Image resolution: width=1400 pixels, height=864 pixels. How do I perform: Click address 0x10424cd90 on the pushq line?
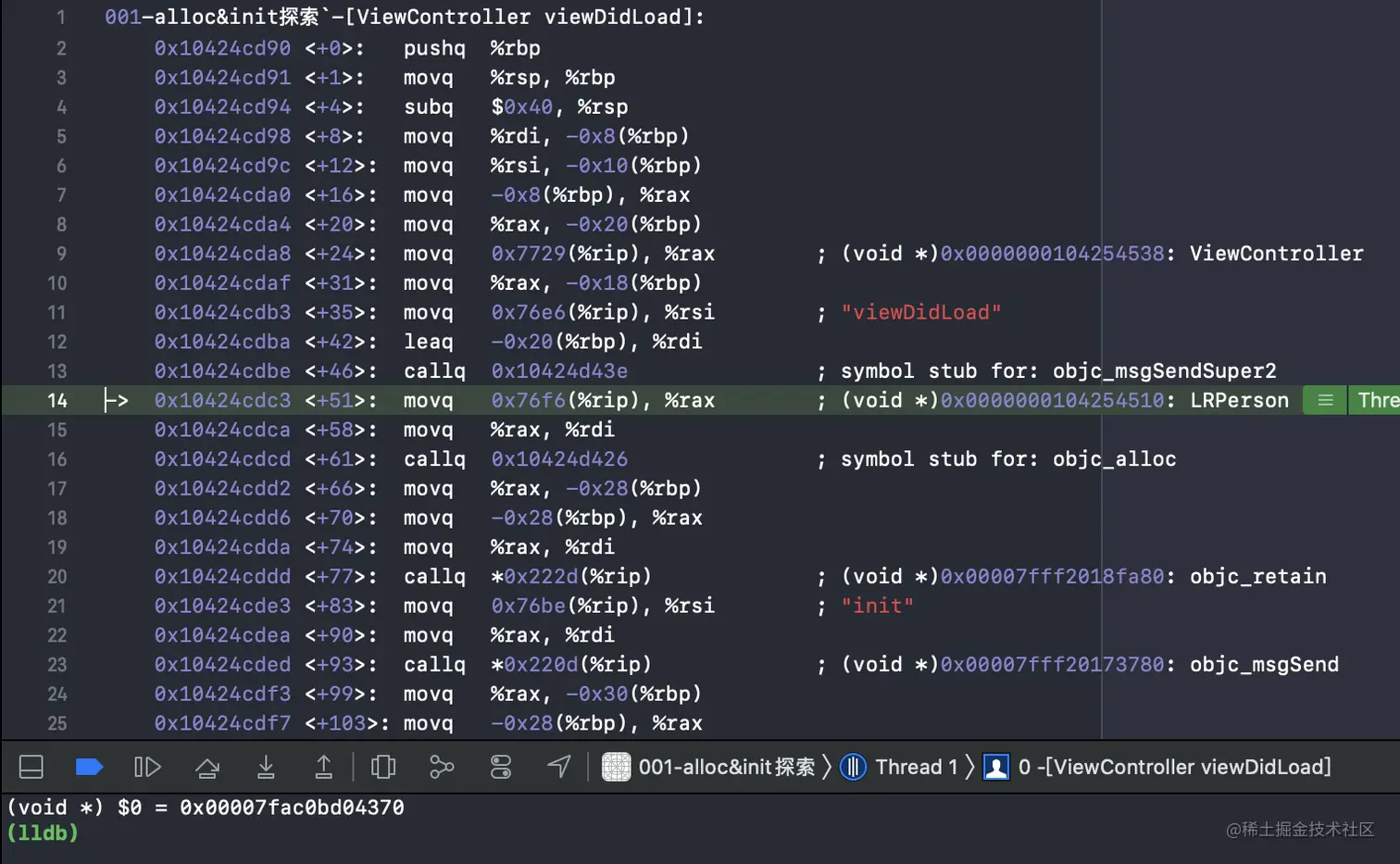pos(222,47)
